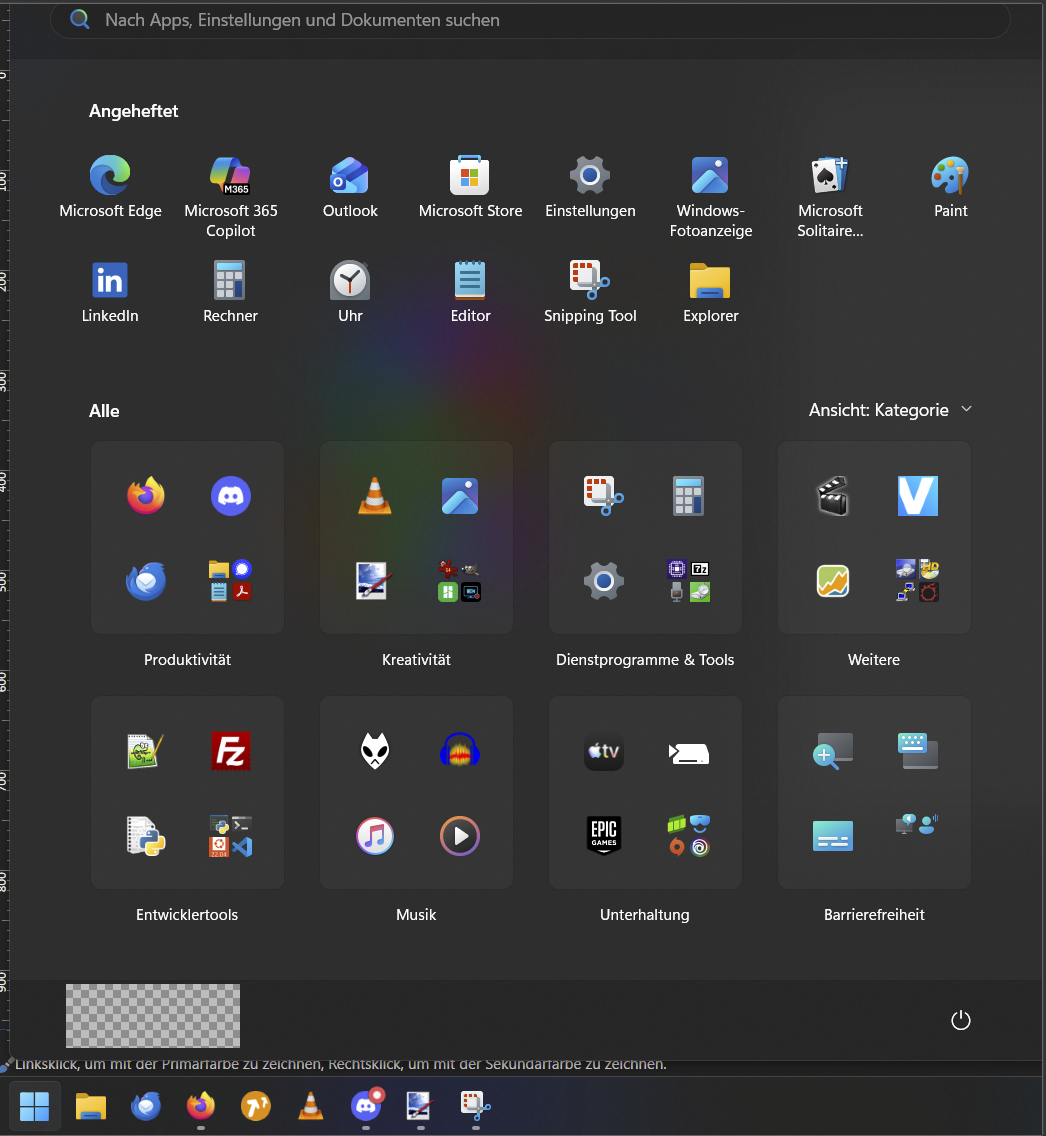
Task: Open Notepad++ in Entwicklertools
Action: tap(146, 751)
